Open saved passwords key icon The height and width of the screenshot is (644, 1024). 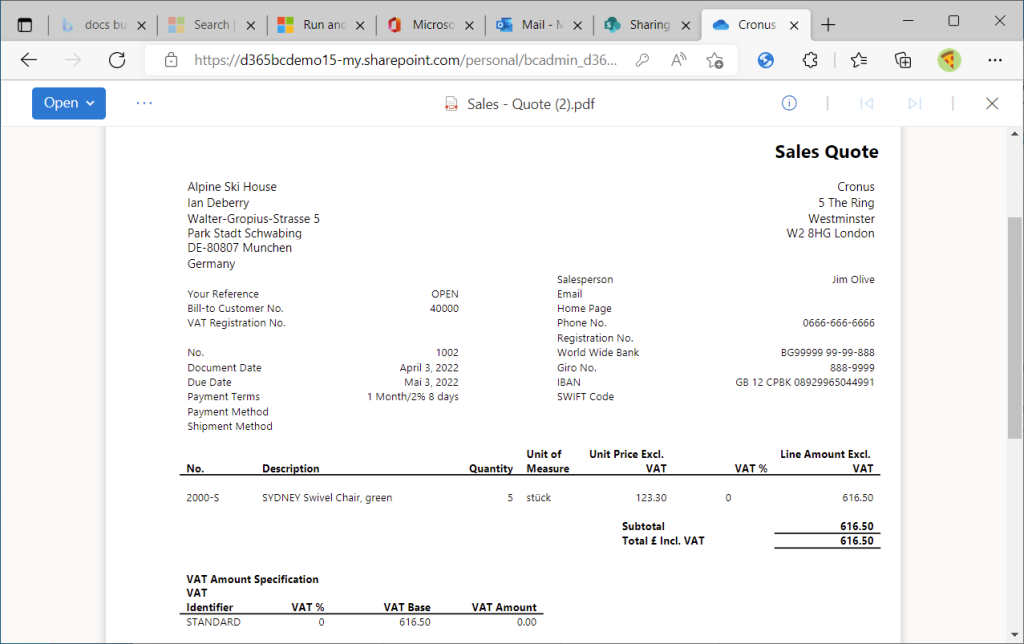[642, 60]
